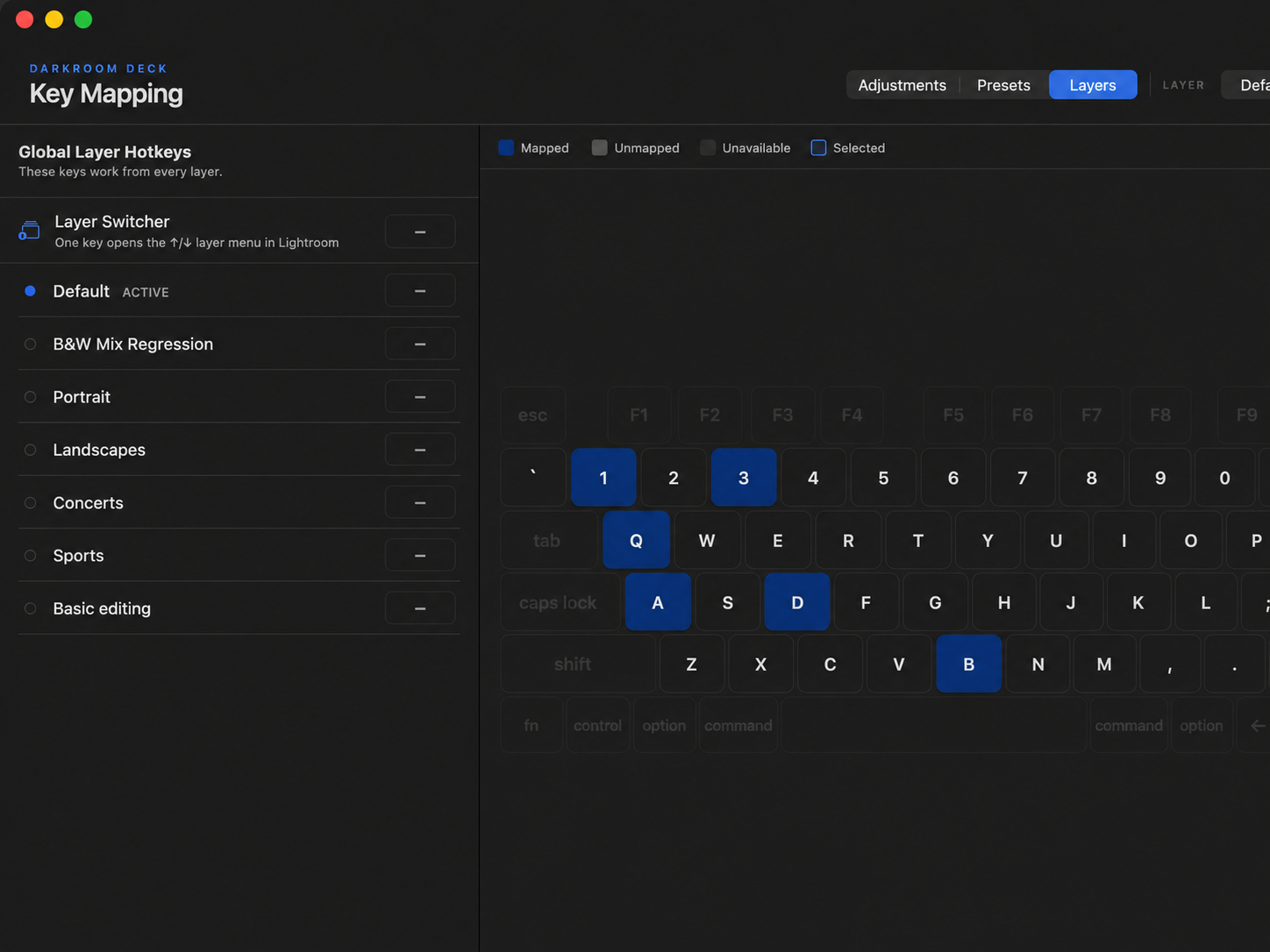Select the J key on keyboard

1071,602
